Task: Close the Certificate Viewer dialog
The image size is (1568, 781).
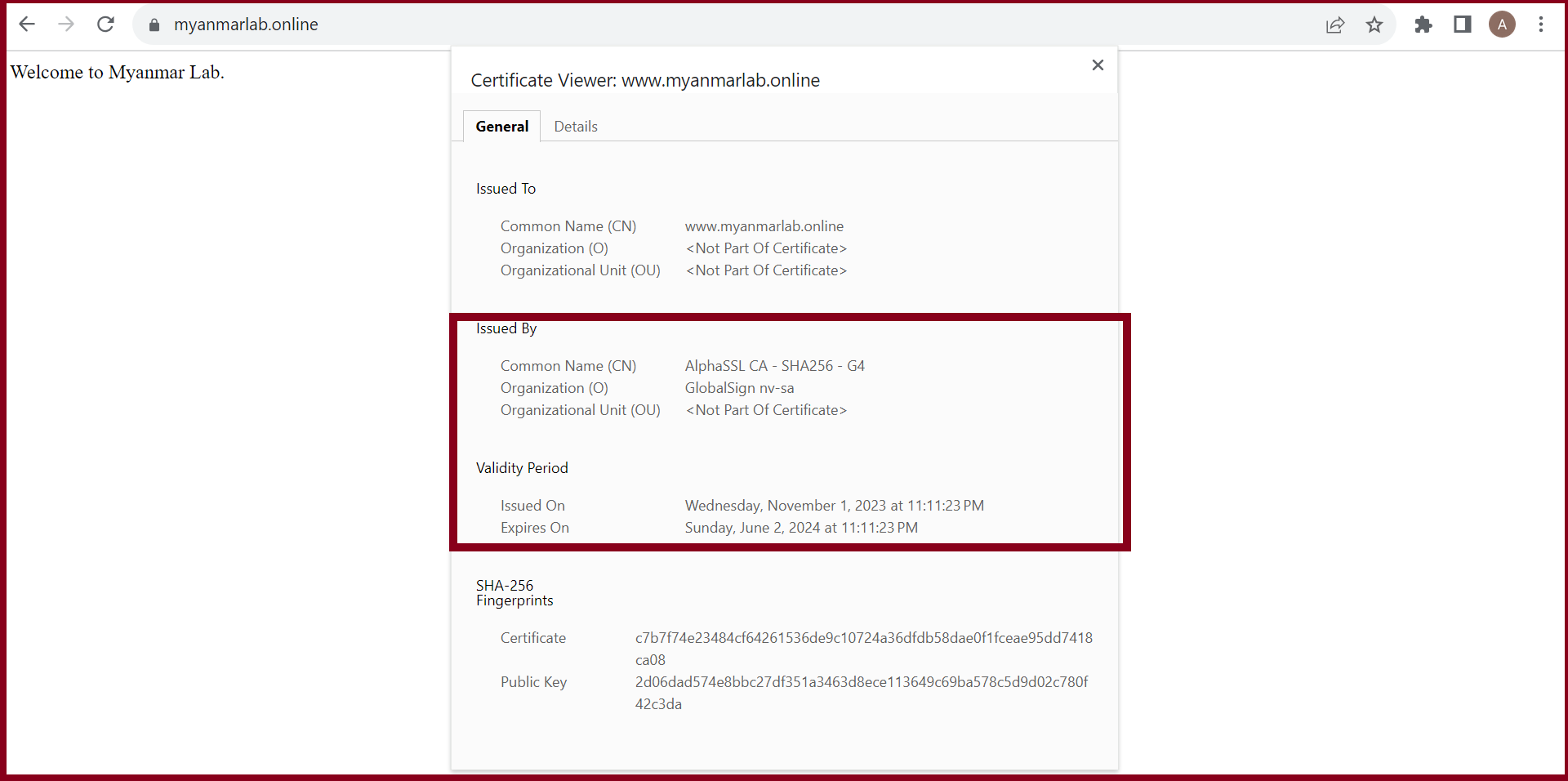Action: (x=1098, y=65)
